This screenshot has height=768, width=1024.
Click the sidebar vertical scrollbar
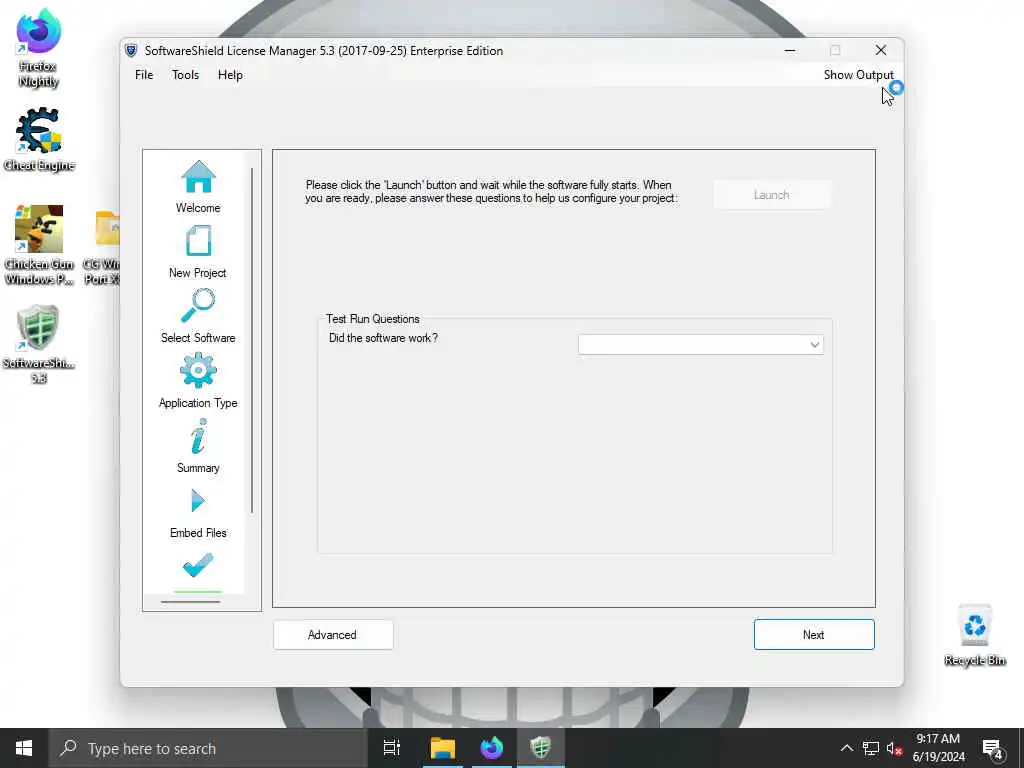pyautogui.click(x=252, y=340)
